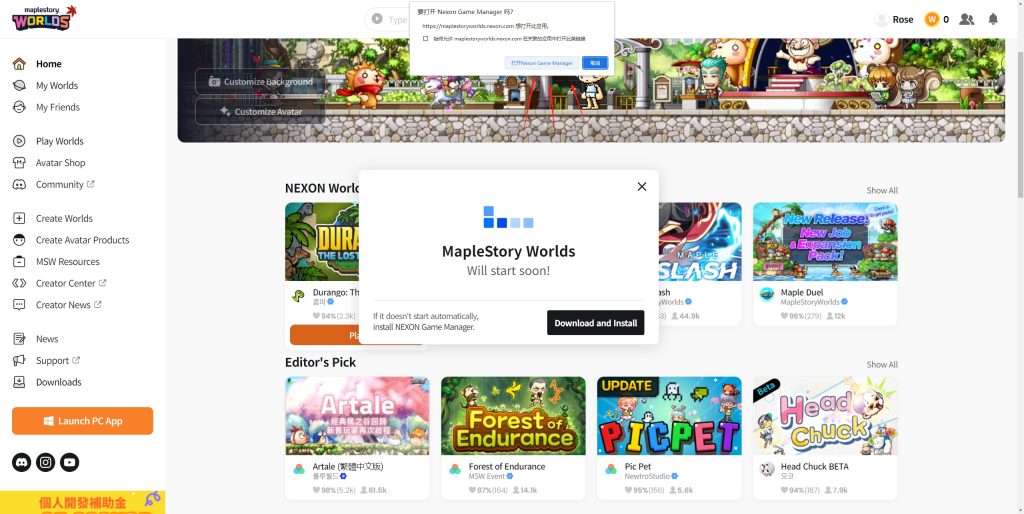The width and height of the screenshot is (1024, 514).
Task: Open the Downloads page
Action: point(59,382)
